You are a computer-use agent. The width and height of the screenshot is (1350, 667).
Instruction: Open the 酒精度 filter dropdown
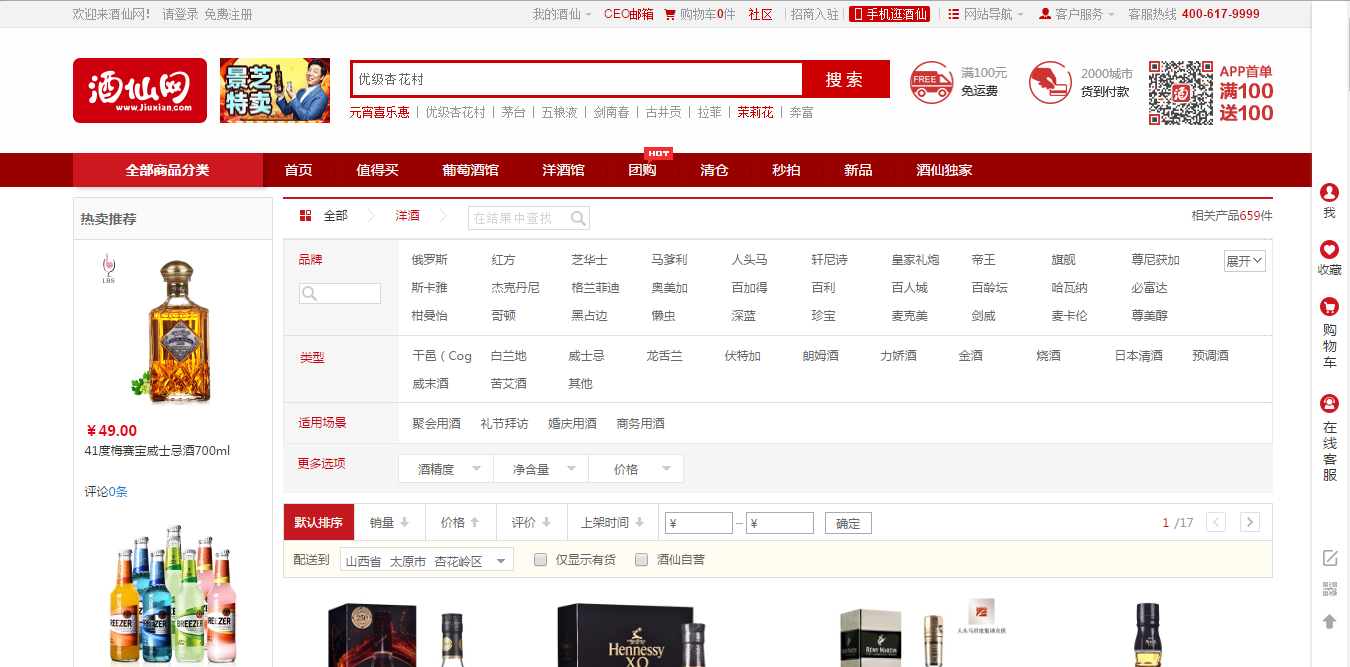pyautogui.click(x=445, y=469)
